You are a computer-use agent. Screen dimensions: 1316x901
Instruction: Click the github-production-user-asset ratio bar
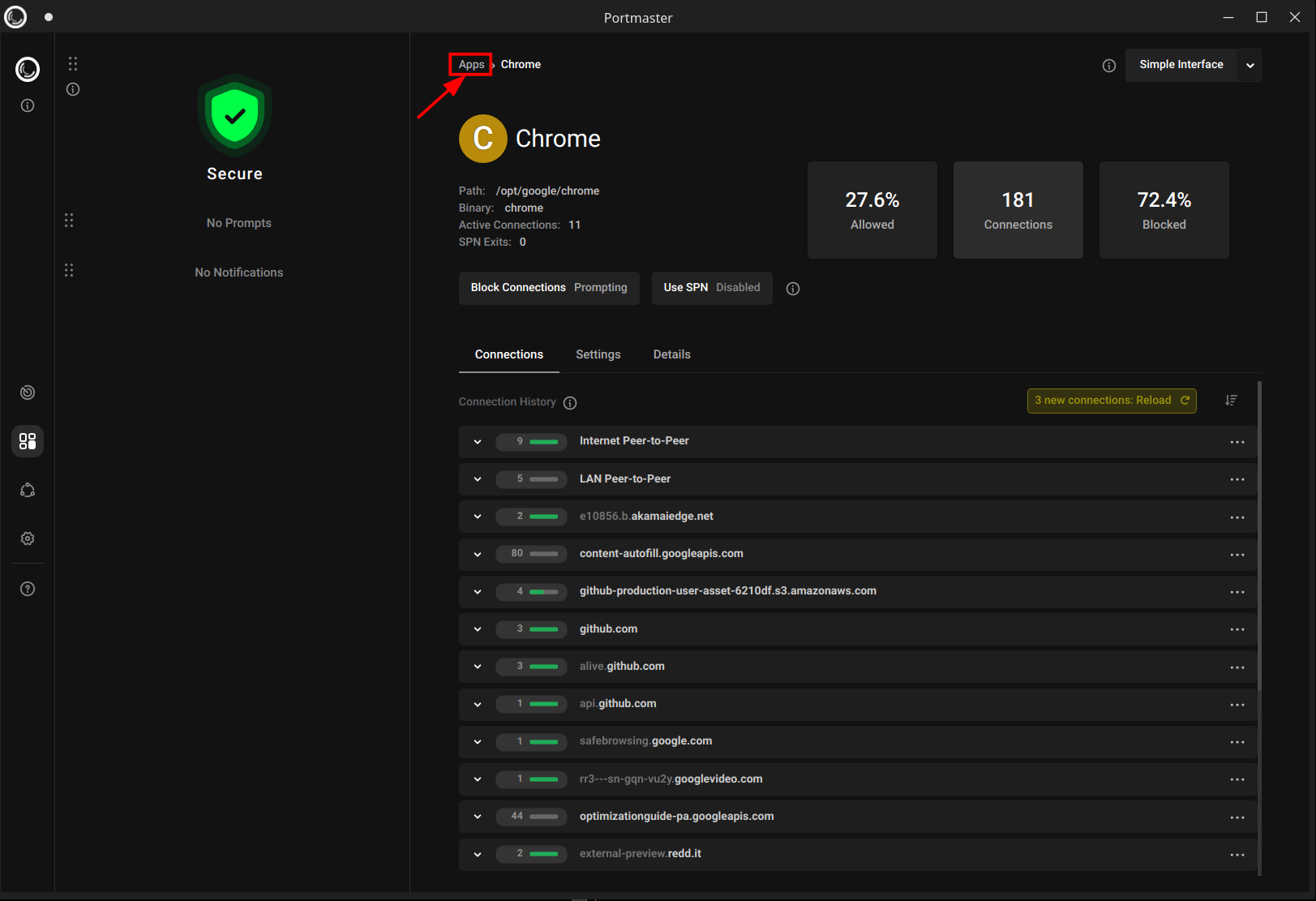[544, 592]
